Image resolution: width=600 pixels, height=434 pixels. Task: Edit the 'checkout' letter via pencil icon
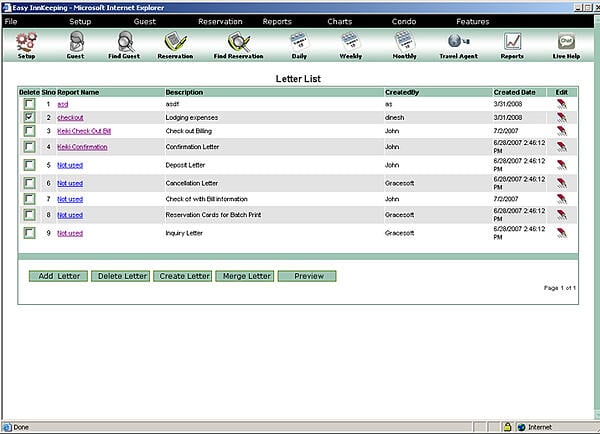(562, 117)
